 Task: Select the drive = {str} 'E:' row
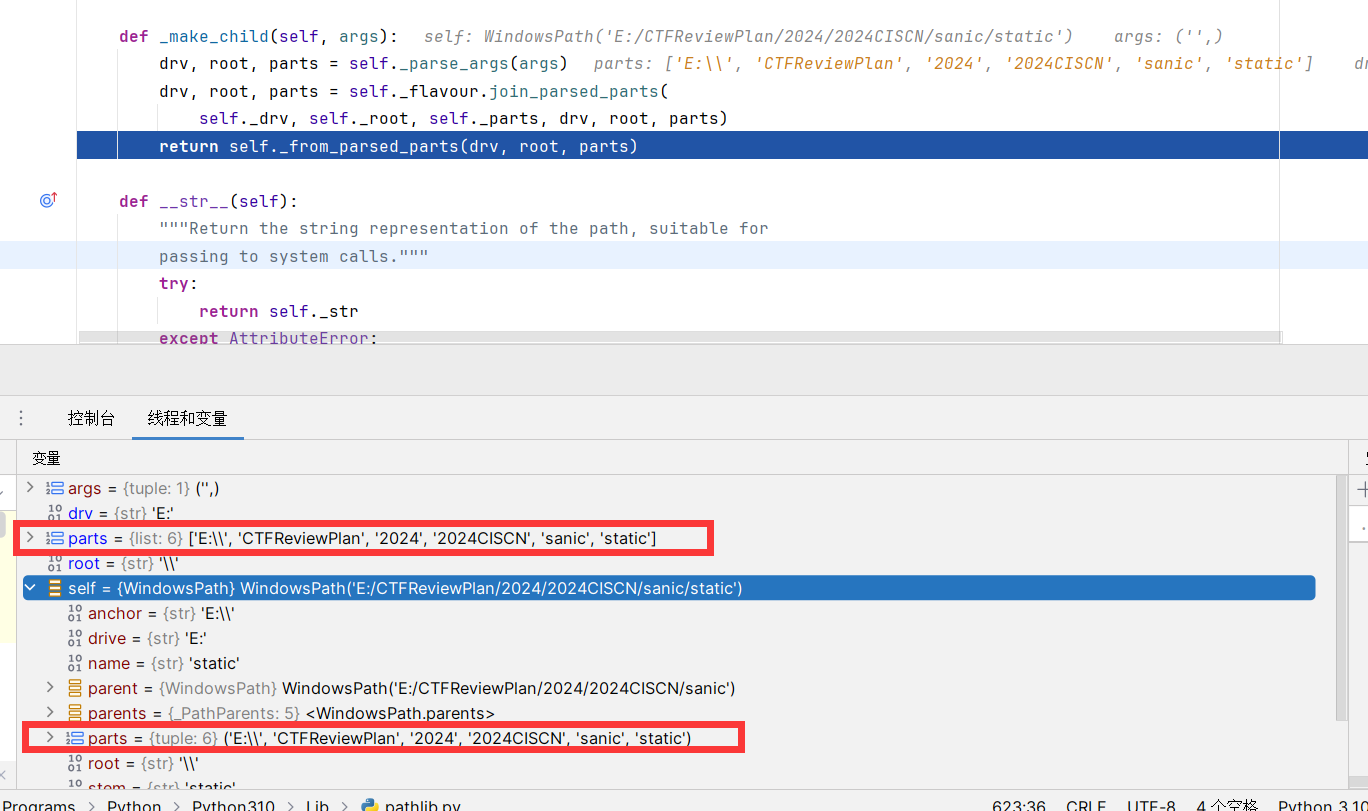pos(669,638)
